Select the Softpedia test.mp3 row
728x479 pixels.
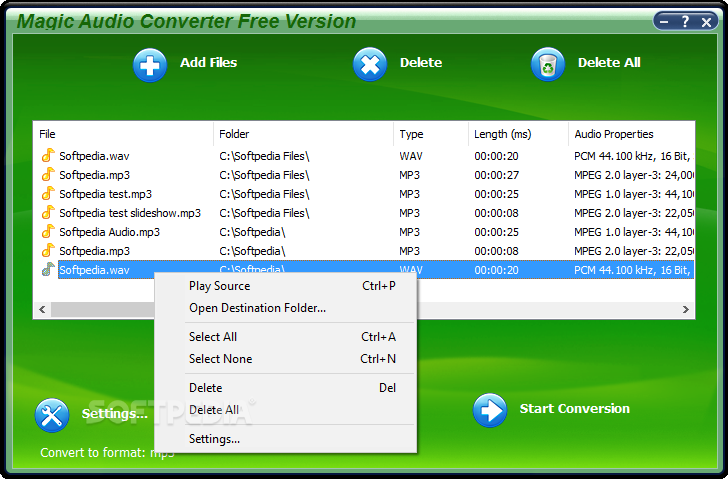[364, 194]
